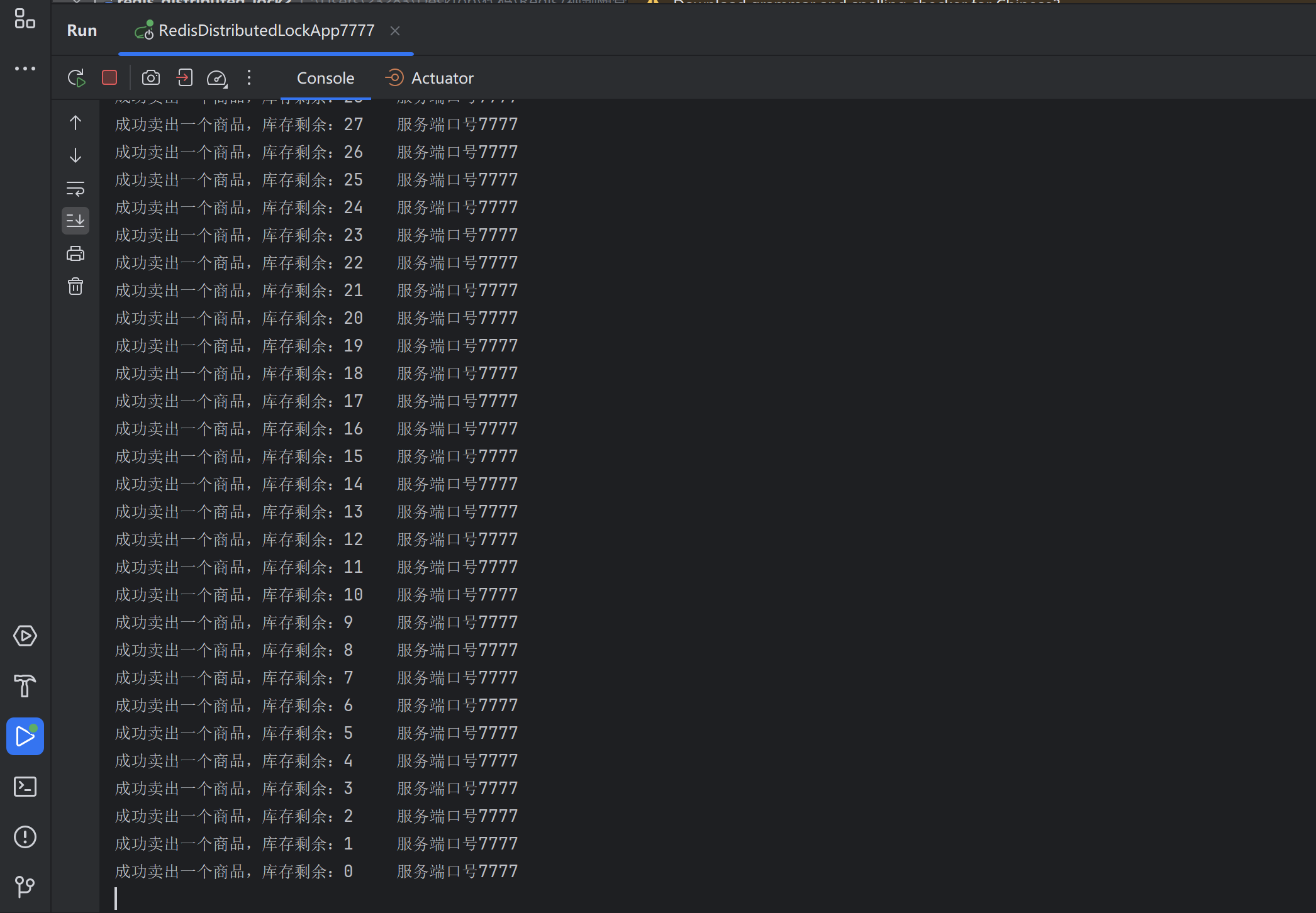Stop the running application
Image resolution: width=1316 pixels, height=913 pixels.
[x=109, y=77]
